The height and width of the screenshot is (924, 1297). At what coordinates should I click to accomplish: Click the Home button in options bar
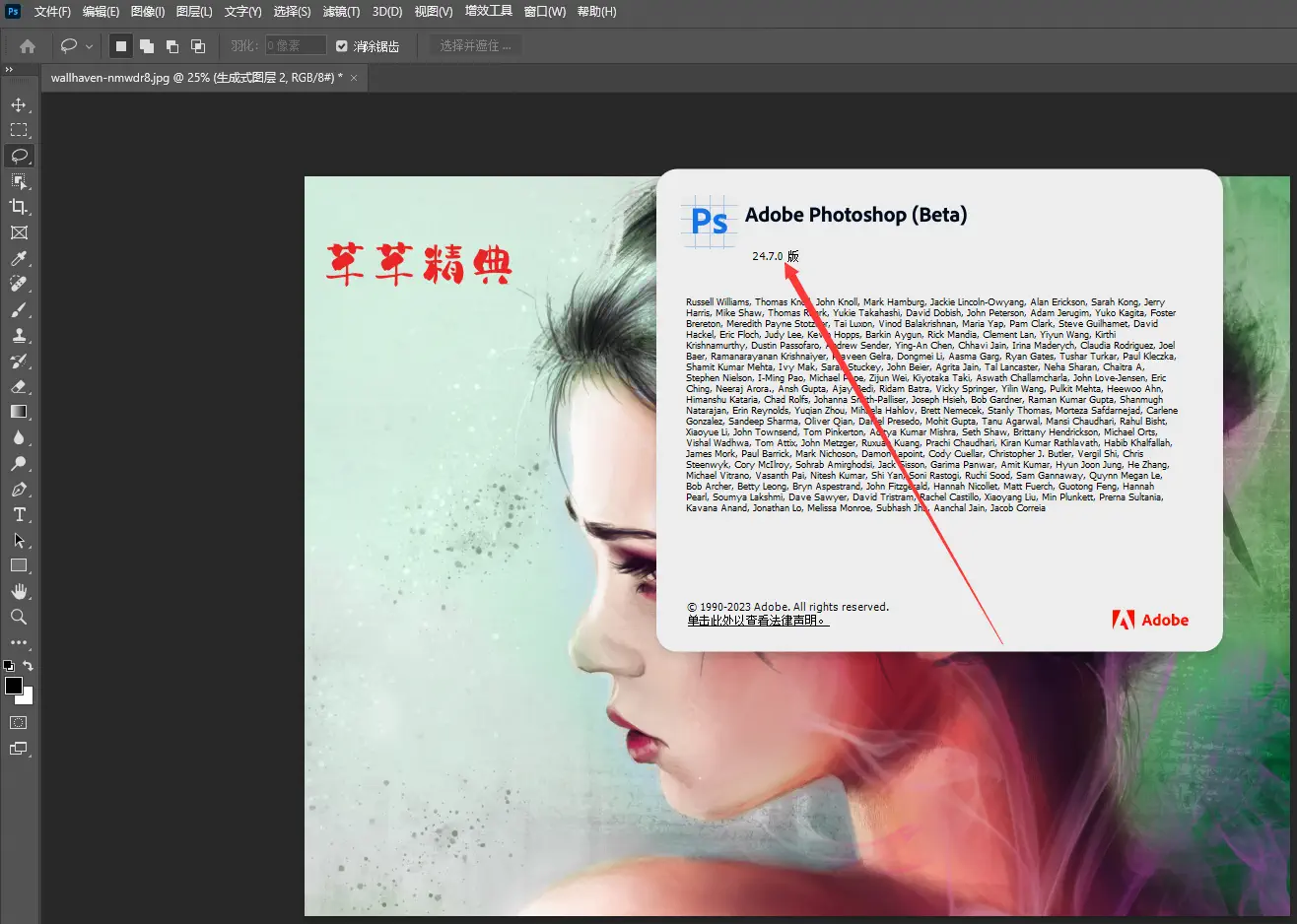(28, 46)
